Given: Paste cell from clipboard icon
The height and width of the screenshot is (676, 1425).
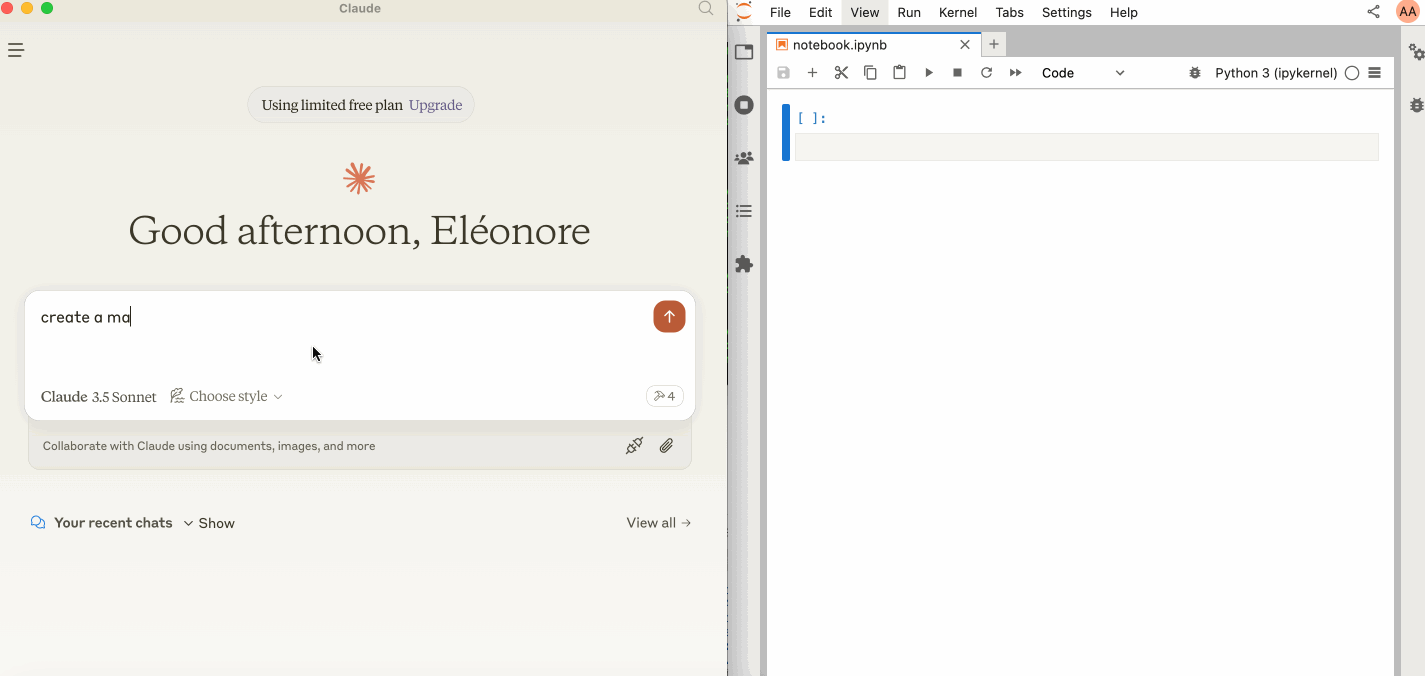Looking at the screenshot, I should pyautogui.click(x=899, y=73).
